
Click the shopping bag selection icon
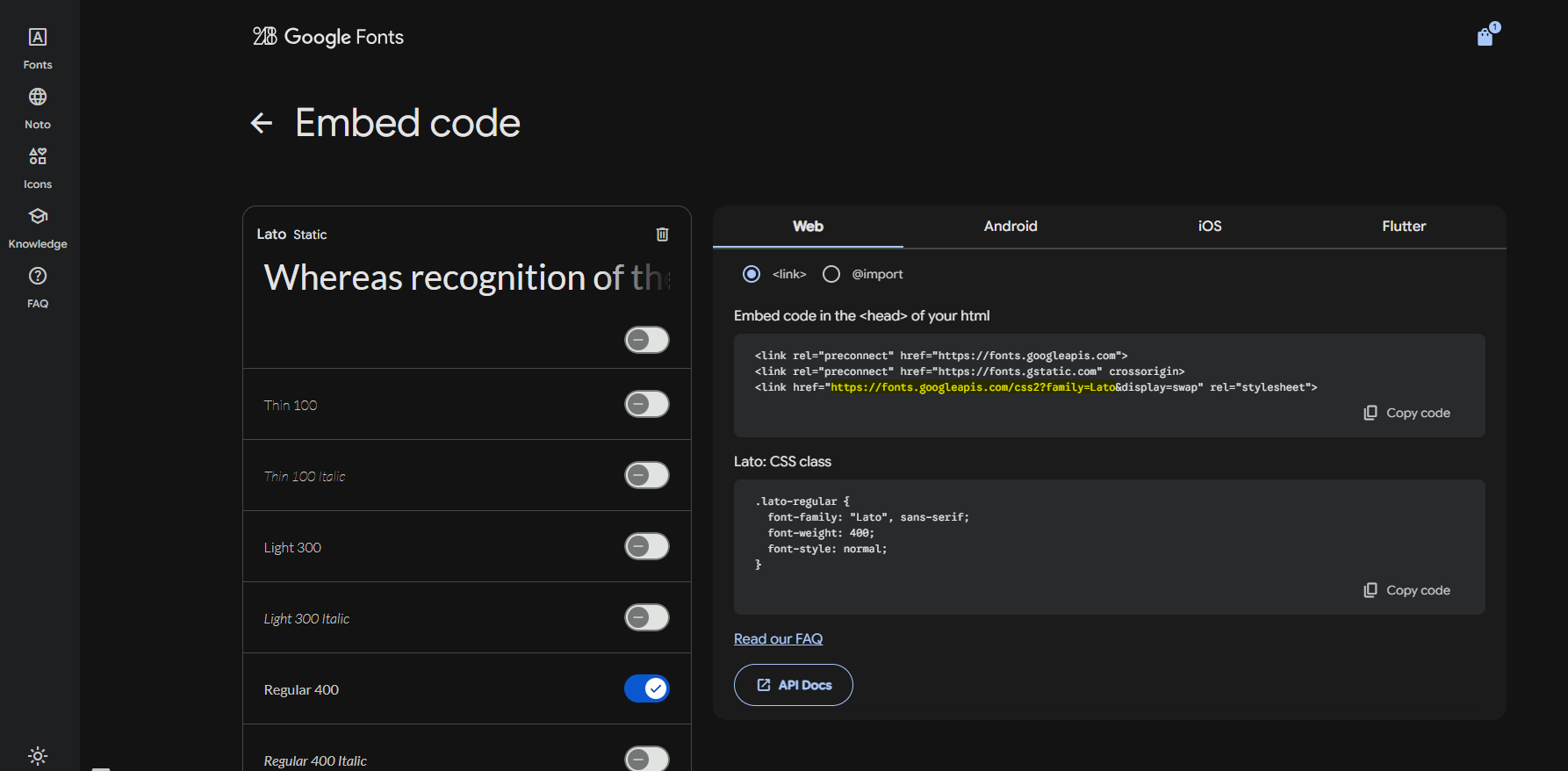(x=1485, y=37)
